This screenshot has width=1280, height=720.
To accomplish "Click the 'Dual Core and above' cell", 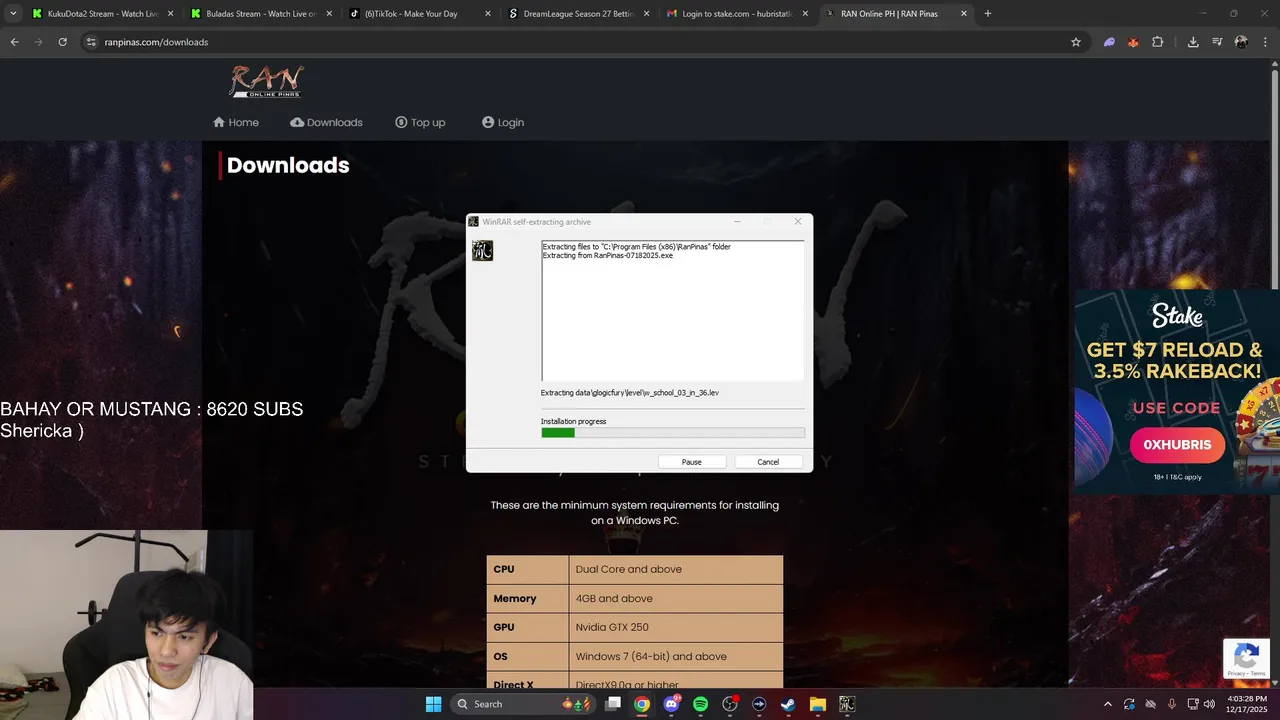I will [x=676, y=569].
